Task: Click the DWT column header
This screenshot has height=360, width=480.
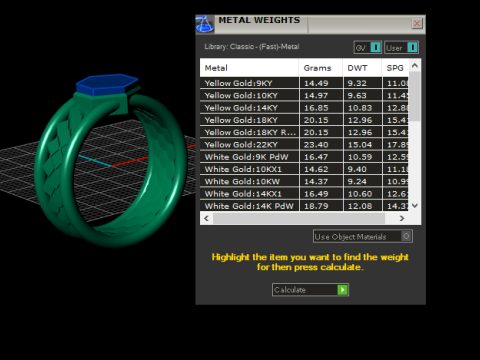Action: tap(362, 68)
